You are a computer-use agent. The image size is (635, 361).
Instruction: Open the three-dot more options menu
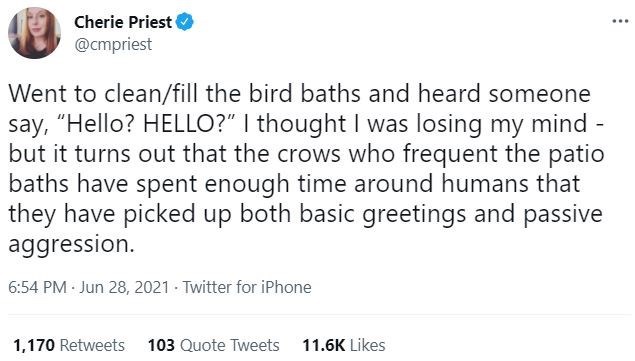620,21
